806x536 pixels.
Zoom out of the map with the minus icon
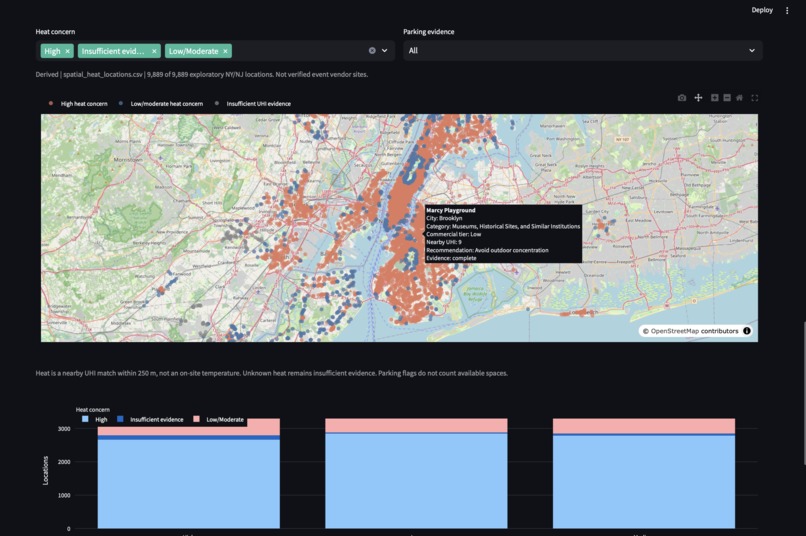(x=727, y=98)
